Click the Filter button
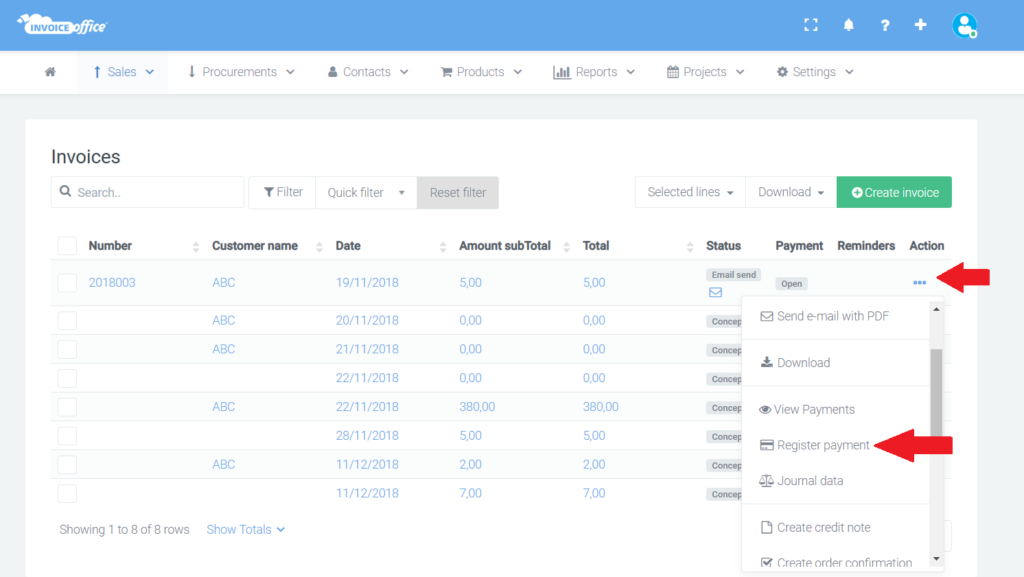The width and height of the screenshot is (1024, 577). pyautogui.click(x=282, y=193)
